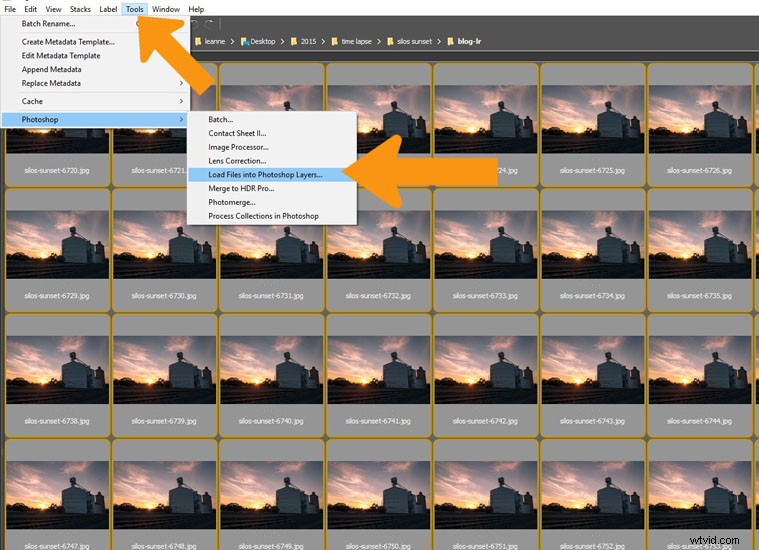This screenshot has width=759, height=550.
Task: Select thumbnail silos-sunset-6751.jpg
Action: (x=486, y=495)
